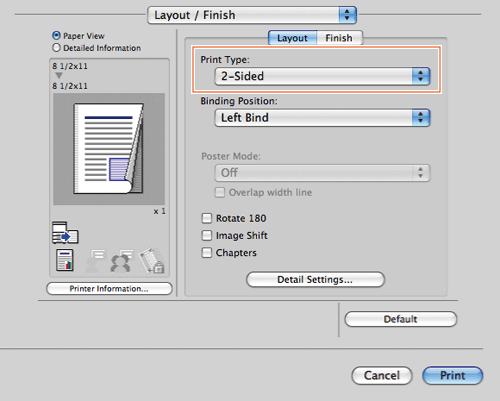Click the Poster Mode label

coord(231,156)
